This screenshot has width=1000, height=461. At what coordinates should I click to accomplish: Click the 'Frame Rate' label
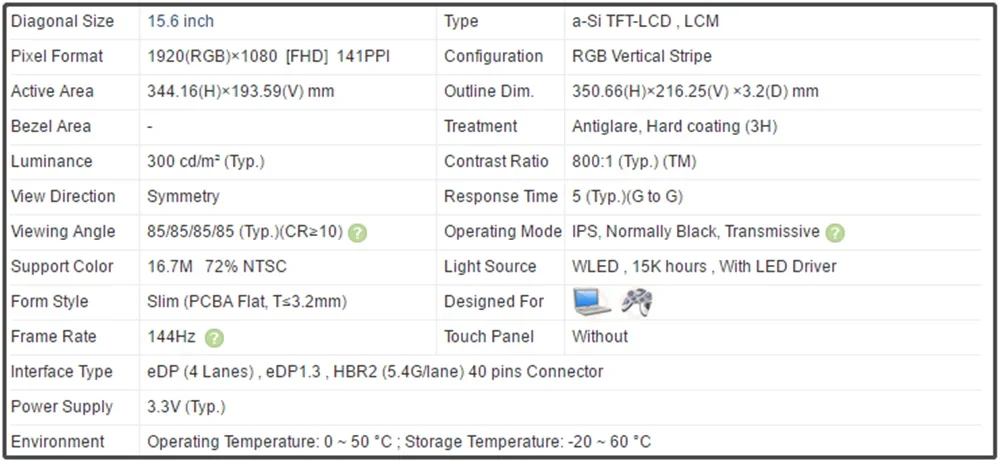[54, 337]
